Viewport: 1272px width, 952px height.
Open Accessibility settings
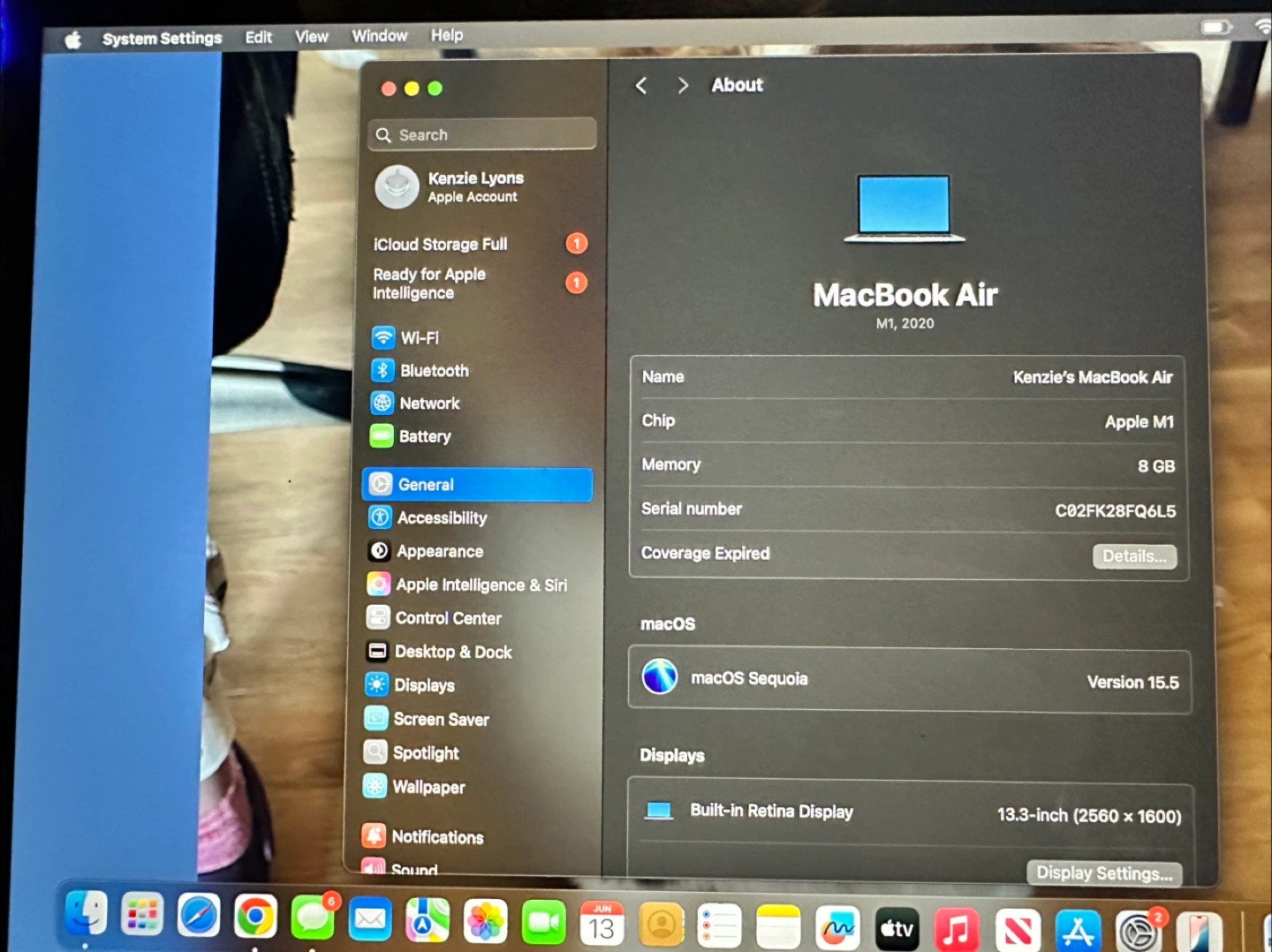(x=428, y=518)
